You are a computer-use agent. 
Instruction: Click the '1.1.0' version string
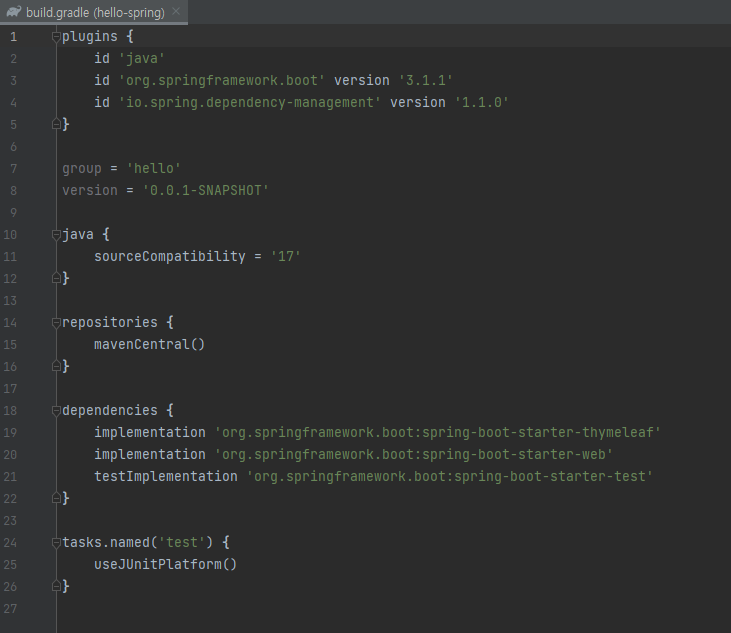tap(482, 103)
